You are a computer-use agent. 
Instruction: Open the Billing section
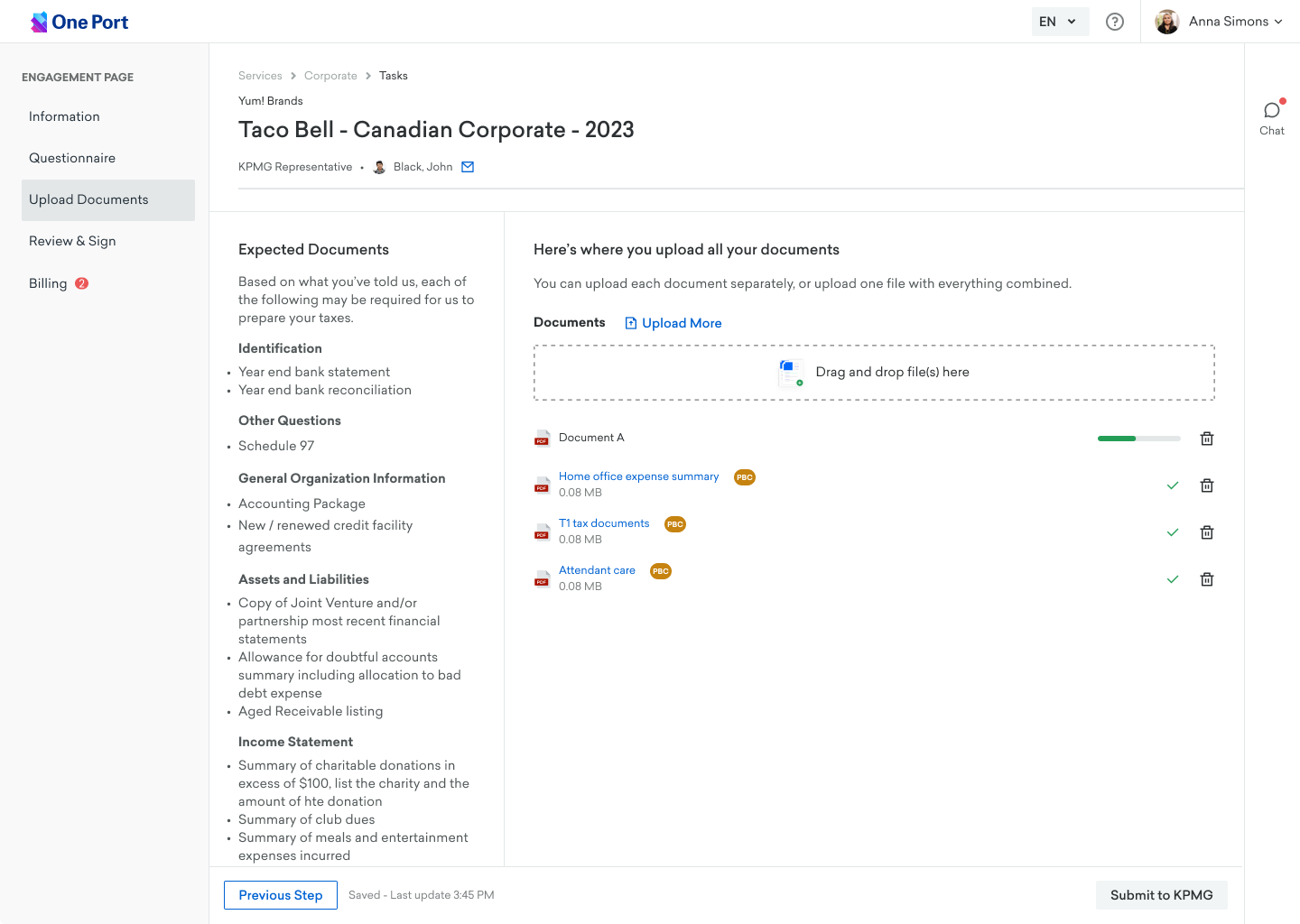(48, 283)
